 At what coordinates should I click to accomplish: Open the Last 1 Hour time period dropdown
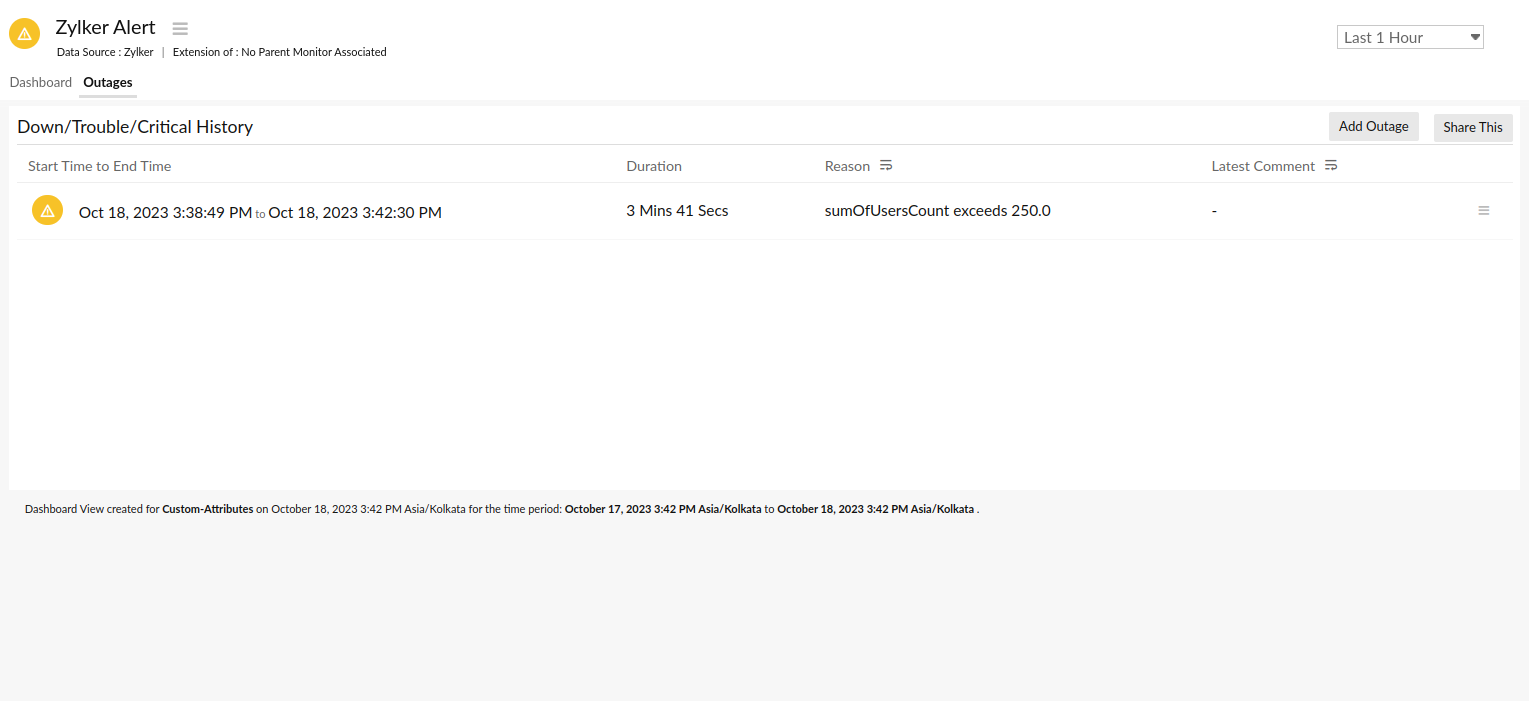point(1410,36)
